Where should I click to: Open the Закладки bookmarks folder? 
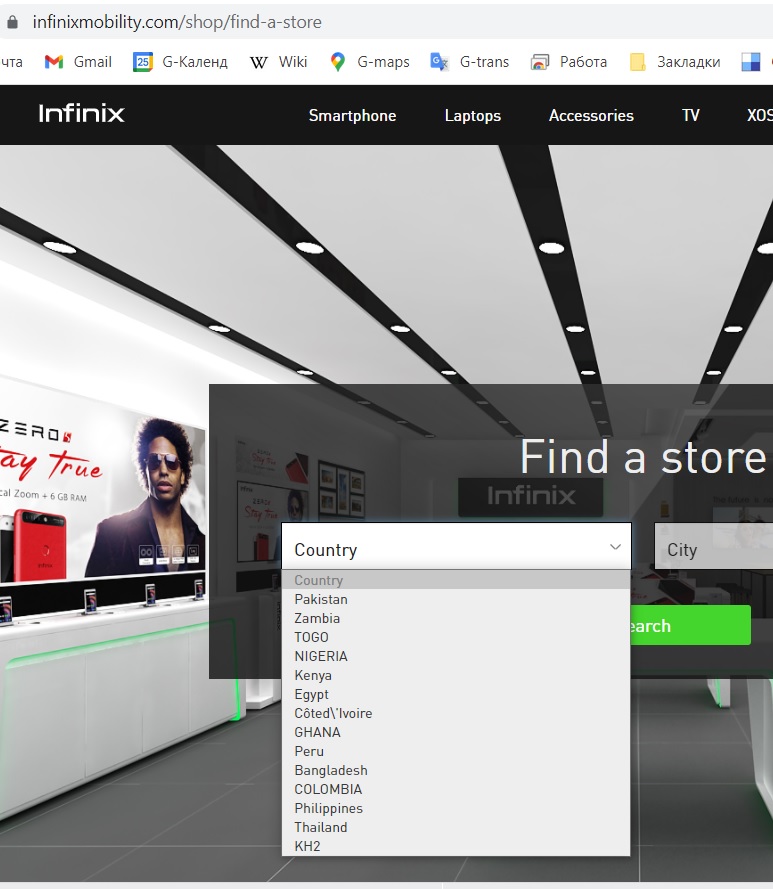(x=675, y=62)
